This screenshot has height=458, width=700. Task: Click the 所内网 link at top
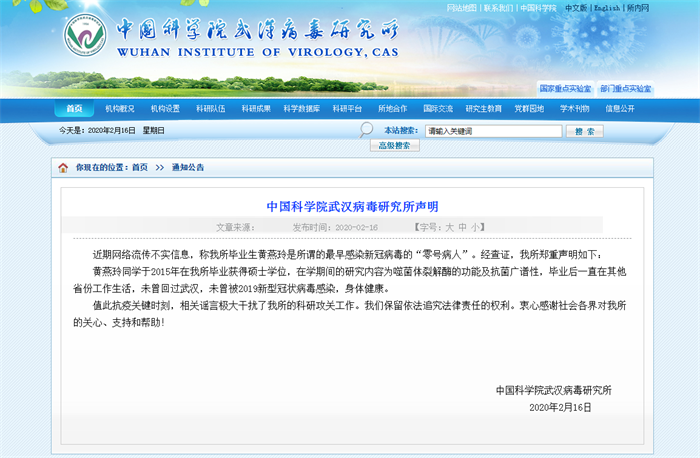pos(638,8)
